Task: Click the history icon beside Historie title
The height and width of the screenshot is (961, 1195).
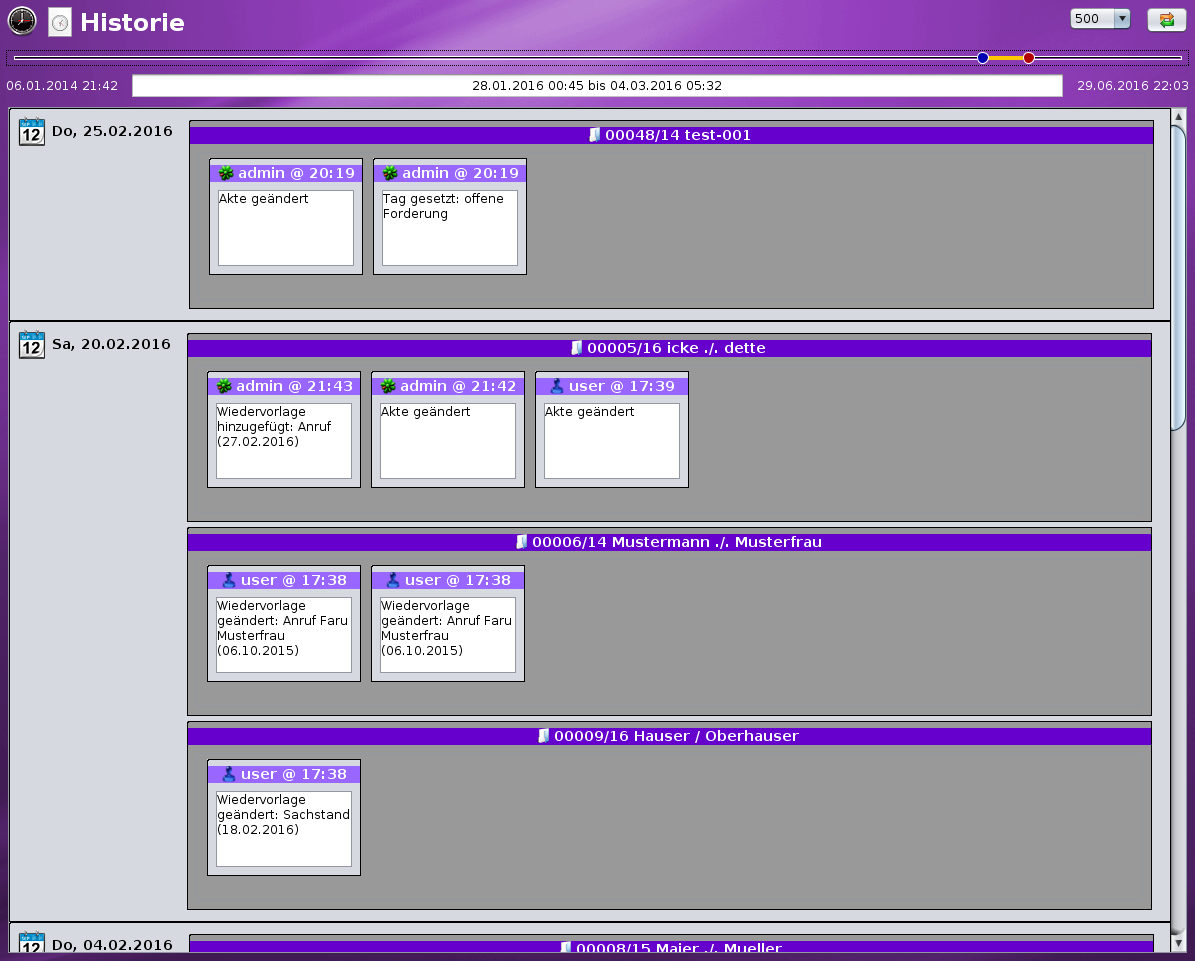Action: click(x=60, y=22)
